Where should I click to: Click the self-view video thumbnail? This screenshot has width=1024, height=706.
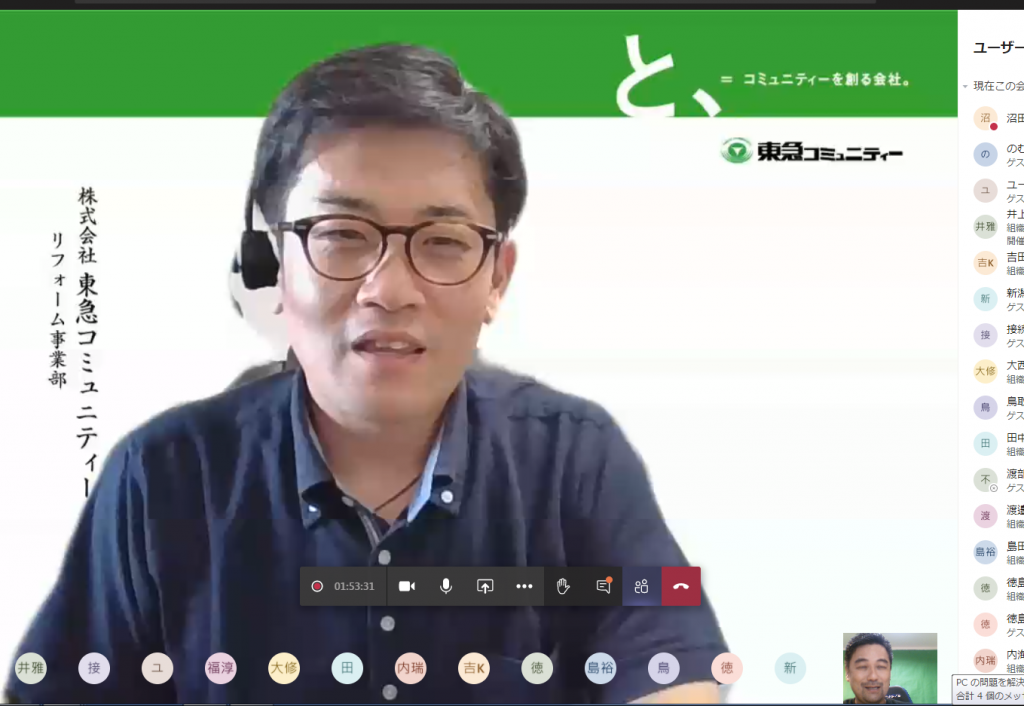[x=889, y=667]
